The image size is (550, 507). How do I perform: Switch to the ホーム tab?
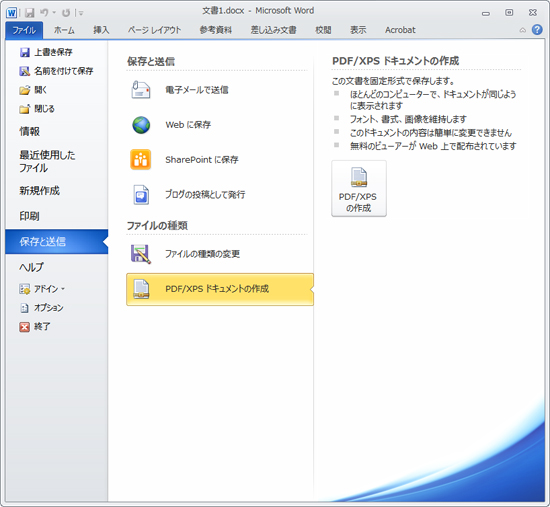[64, 30]
